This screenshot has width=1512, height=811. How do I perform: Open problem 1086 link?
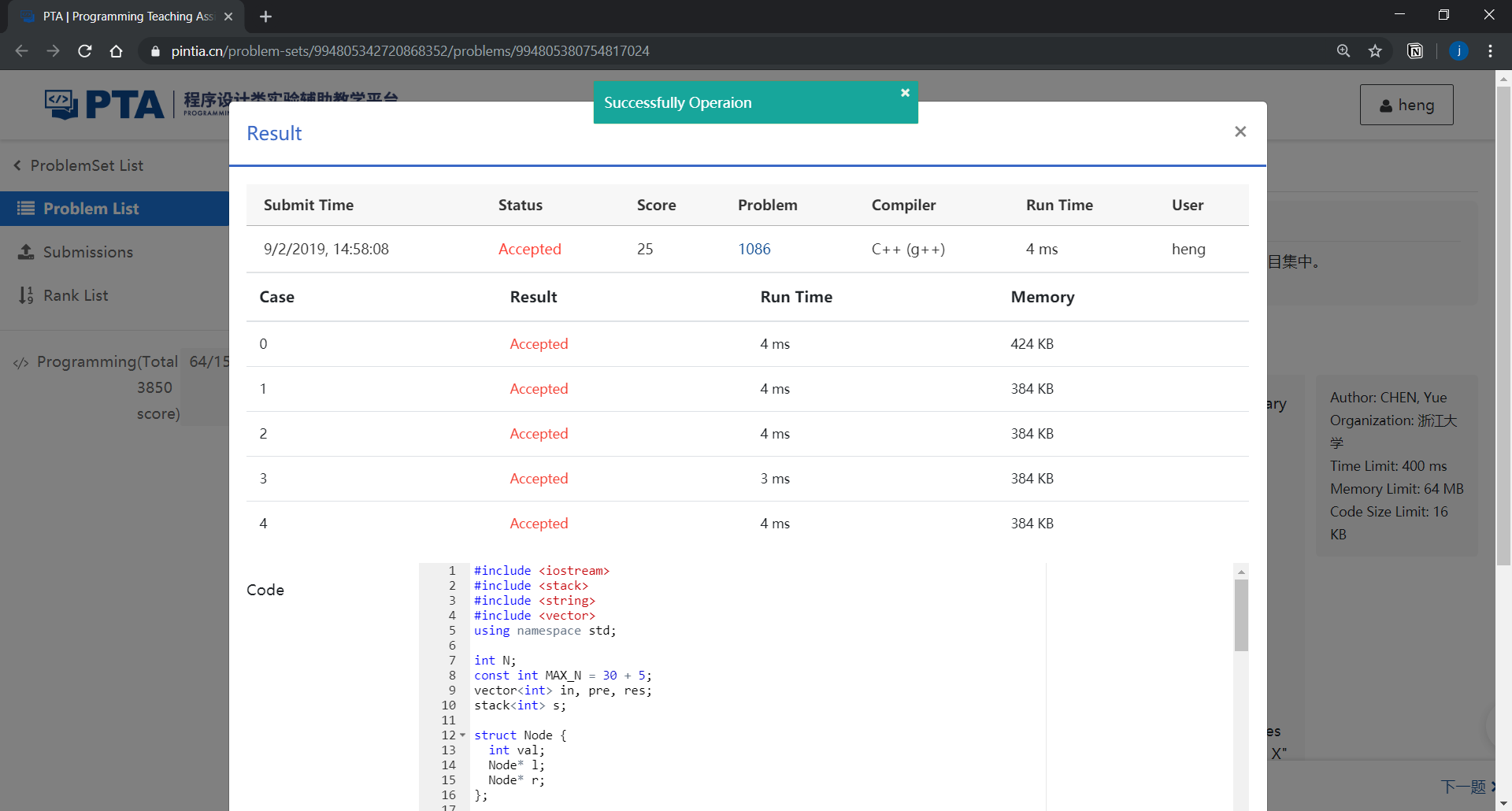tap(754, 249)
